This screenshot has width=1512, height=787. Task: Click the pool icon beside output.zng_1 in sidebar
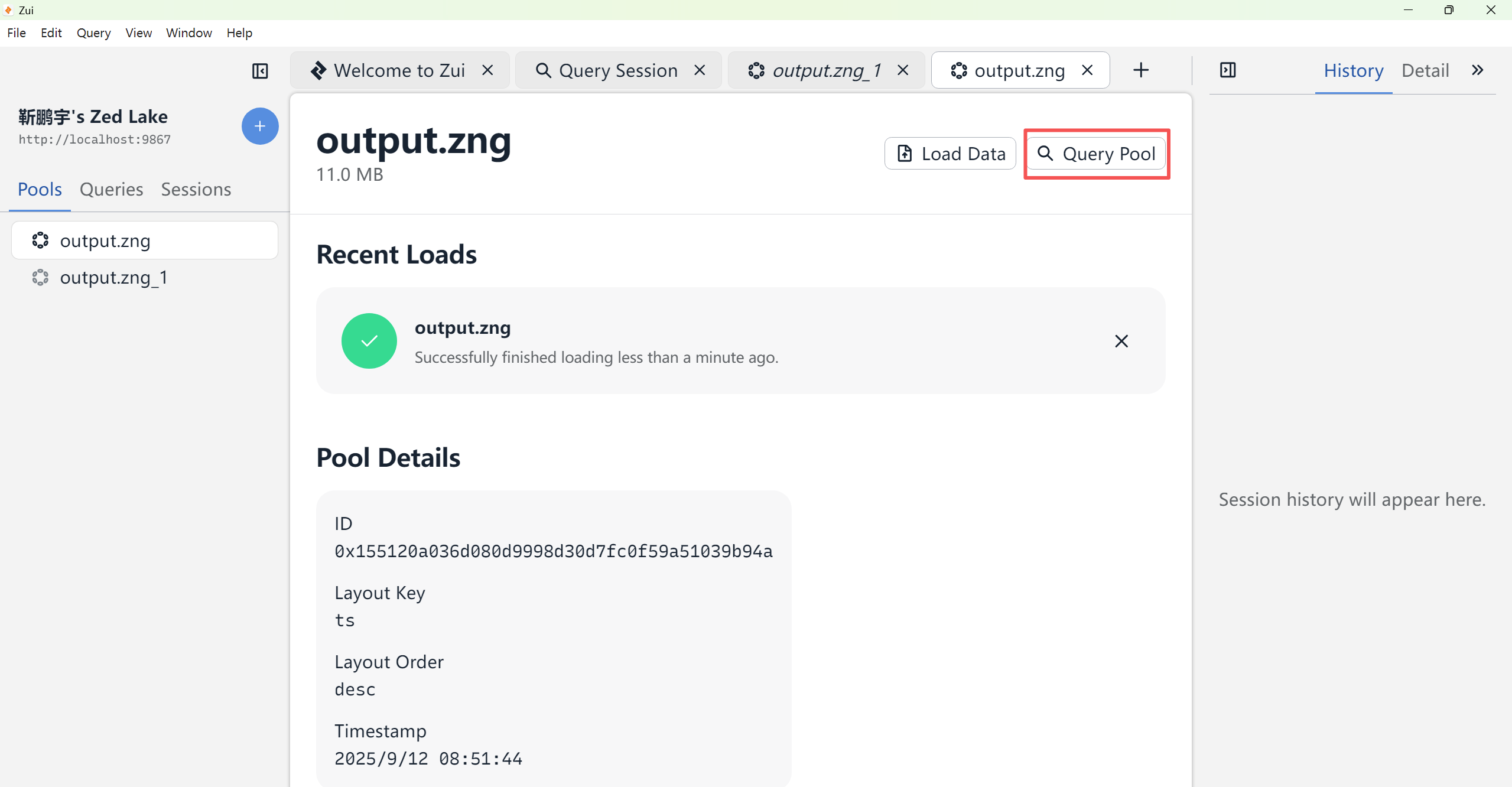(40, 277)
